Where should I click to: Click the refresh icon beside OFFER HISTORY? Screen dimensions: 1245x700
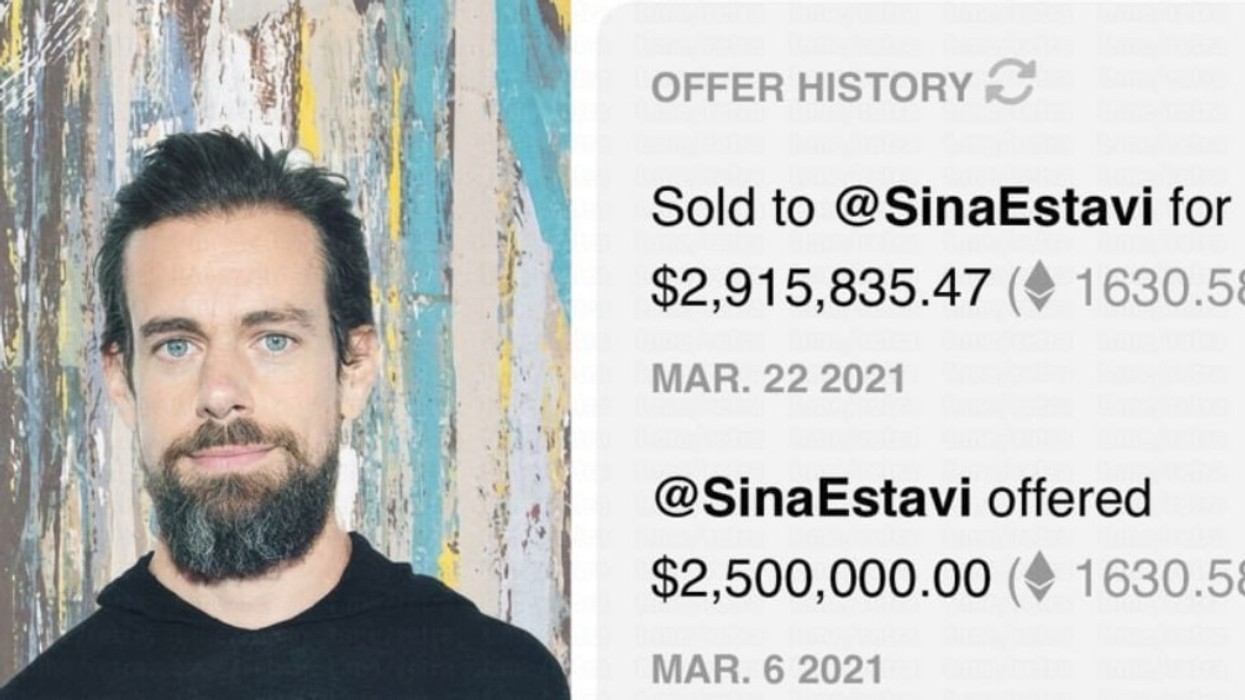click(1010, 82)
